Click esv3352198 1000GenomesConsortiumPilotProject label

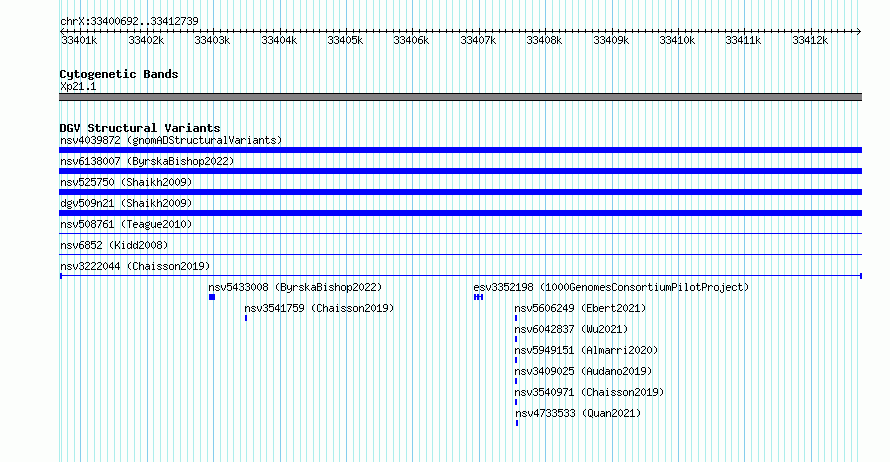coord(611,287)
